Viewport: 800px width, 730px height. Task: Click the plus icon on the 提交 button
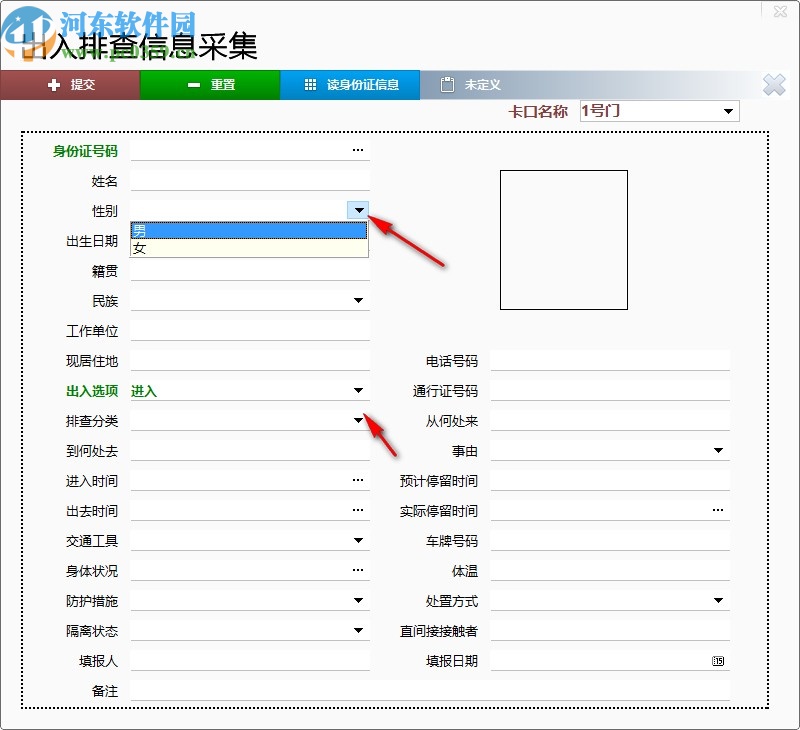pyautogui.click(x=52, y=84)
